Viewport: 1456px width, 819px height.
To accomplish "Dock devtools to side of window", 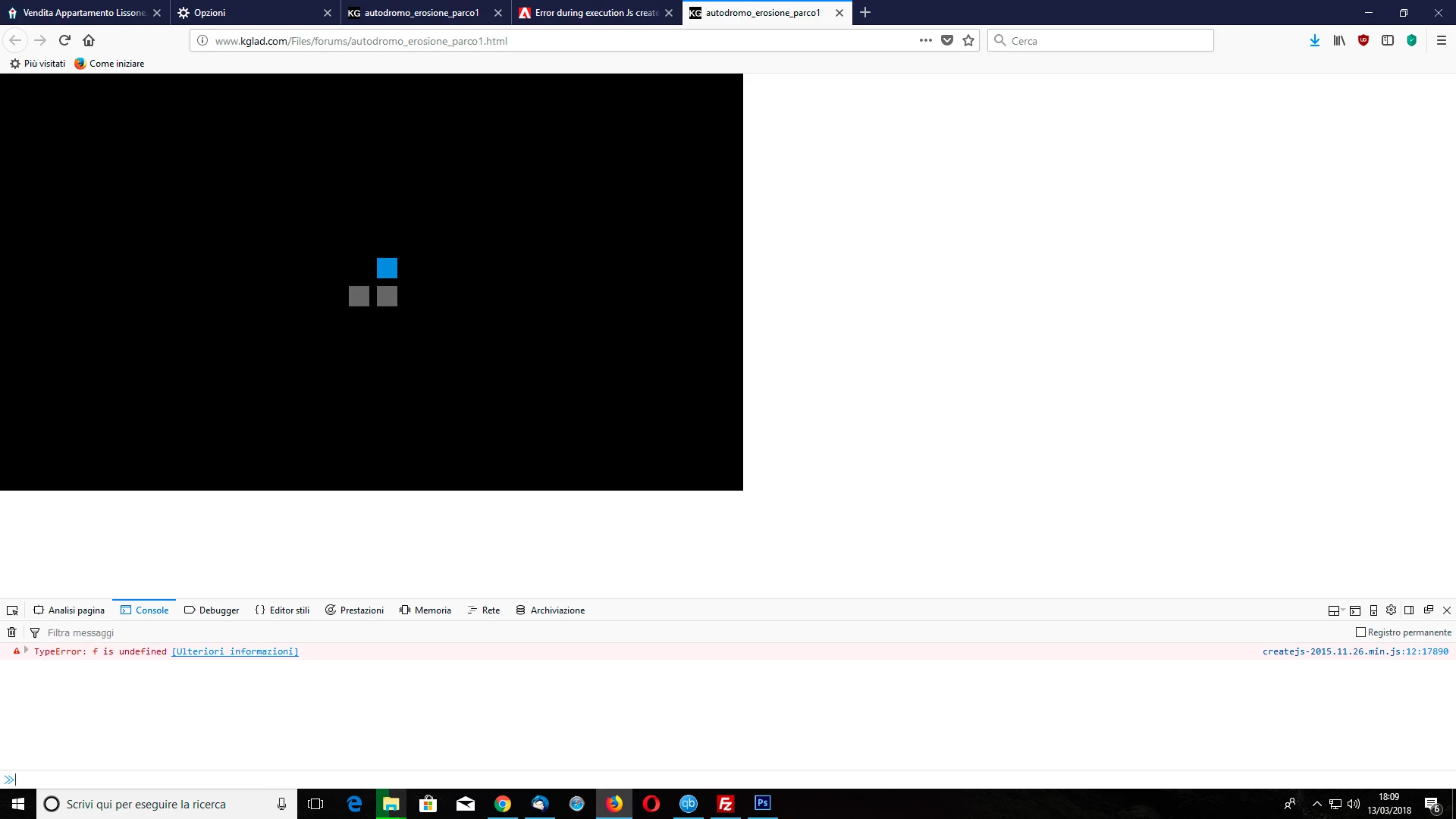I will pyautogui.click(x=1409, y=610).
